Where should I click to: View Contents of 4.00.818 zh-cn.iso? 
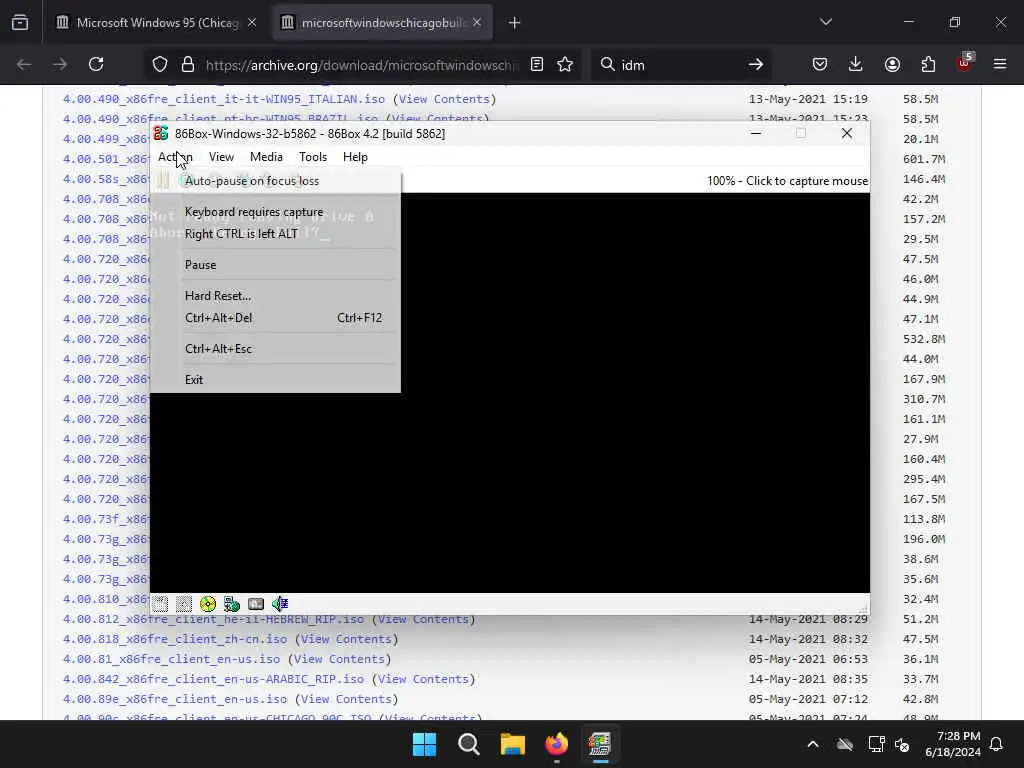[x=346, y=639]
